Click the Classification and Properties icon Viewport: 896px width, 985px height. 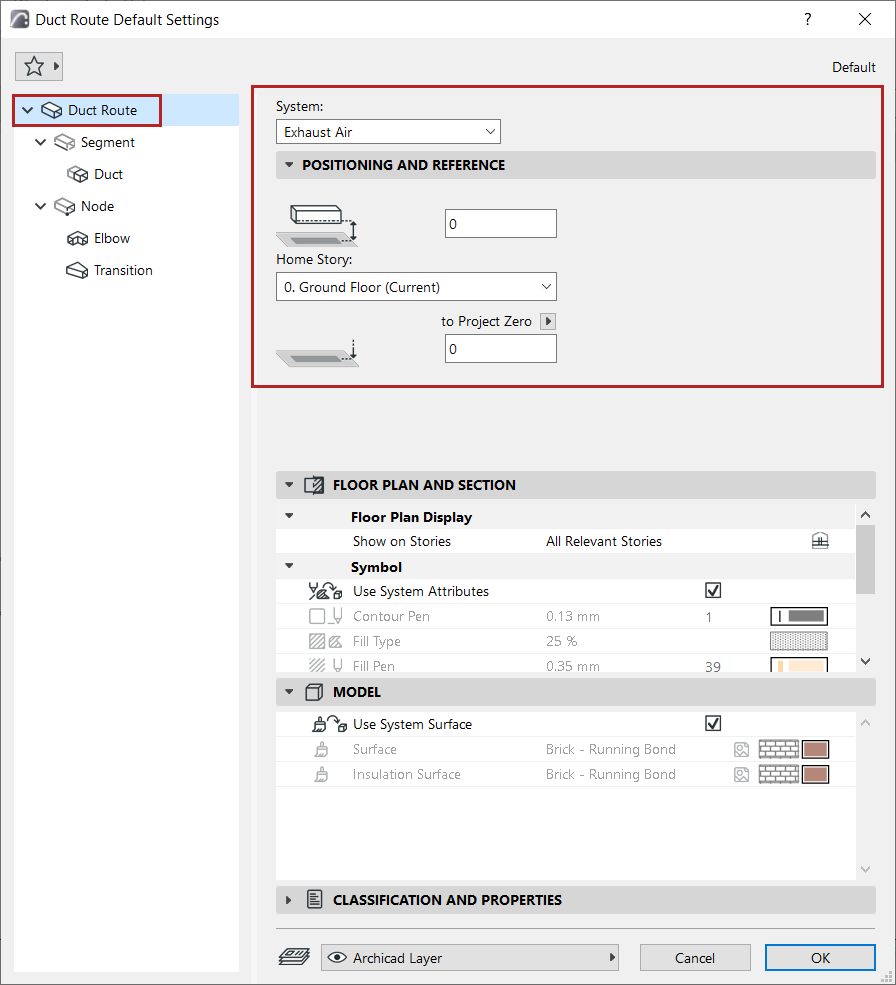tap(314, 900)
